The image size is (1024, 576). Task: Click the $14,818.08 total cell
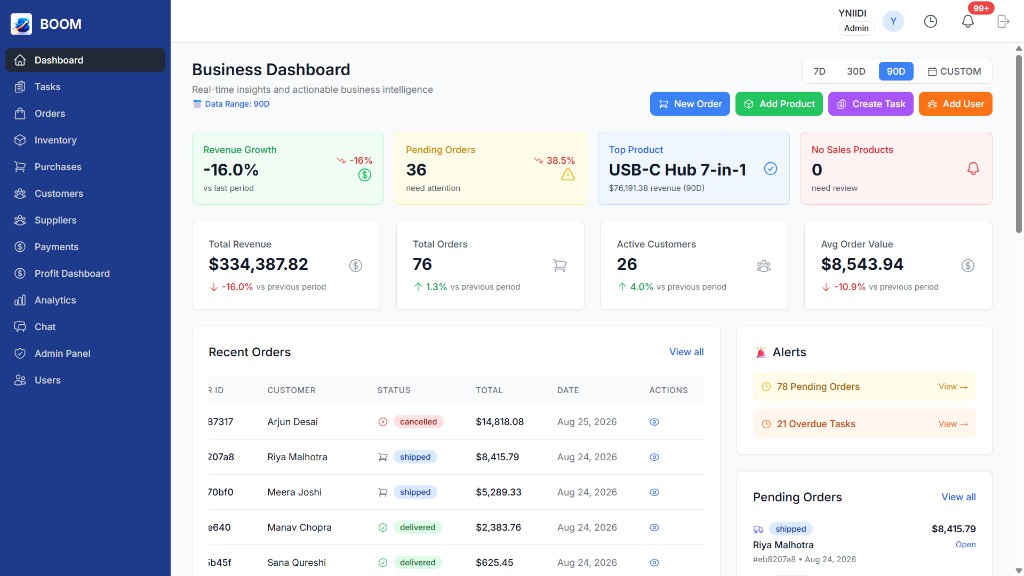pyautogui.click(x=500, y=422)
